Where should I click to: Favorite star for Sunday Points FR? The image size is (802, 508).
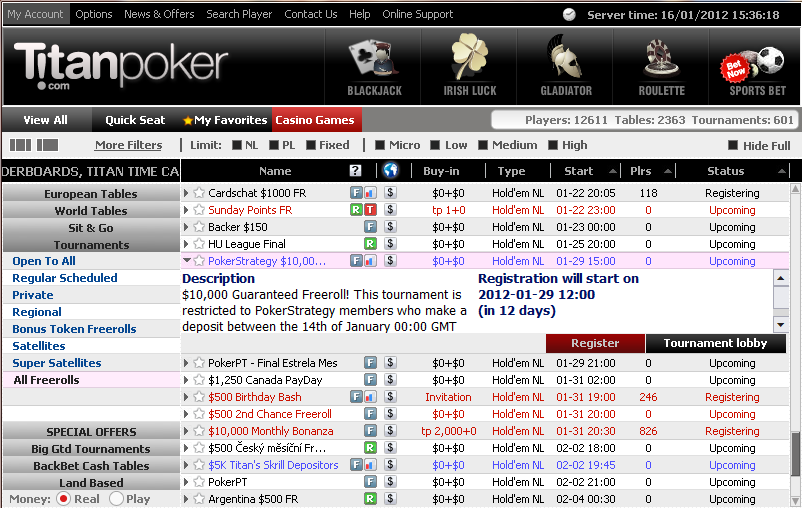coord(199,210)
